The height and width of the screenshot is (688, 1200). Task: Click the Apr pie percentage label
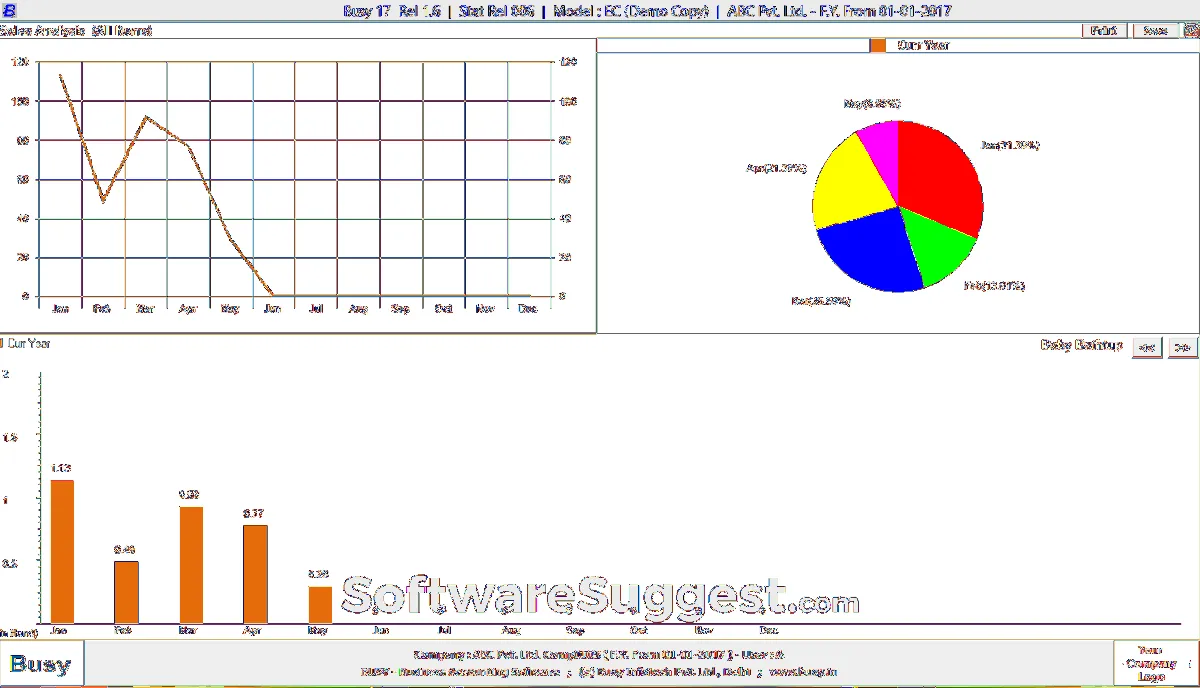coord(776,168)
